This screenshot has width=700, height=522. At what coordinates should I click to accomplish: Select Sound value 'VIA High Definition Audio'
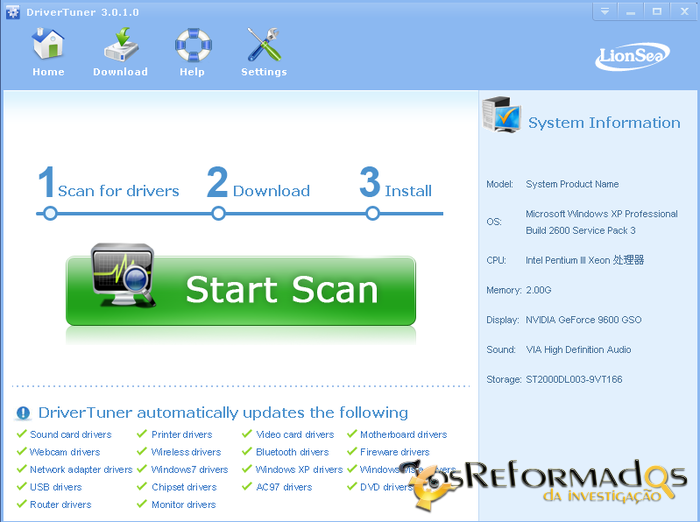point(579,350)
